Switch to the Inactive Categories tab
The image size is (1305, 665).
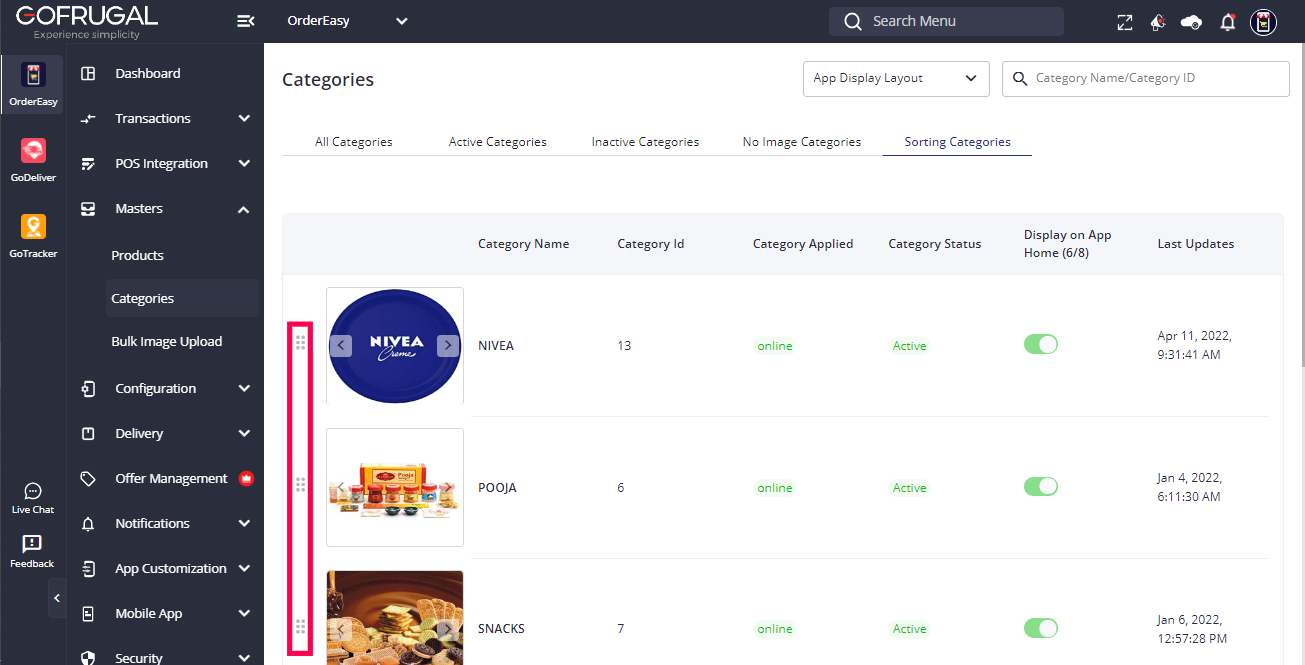645,142
